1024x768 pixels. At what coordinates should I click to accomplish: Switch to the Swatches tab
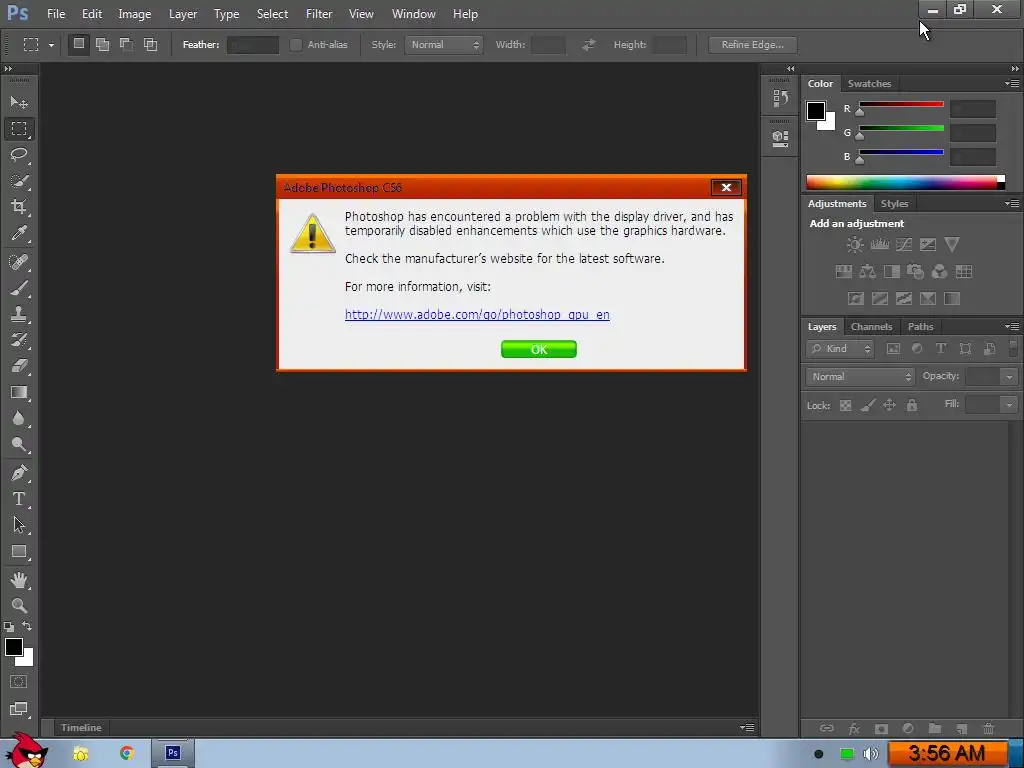click(869, 84)
